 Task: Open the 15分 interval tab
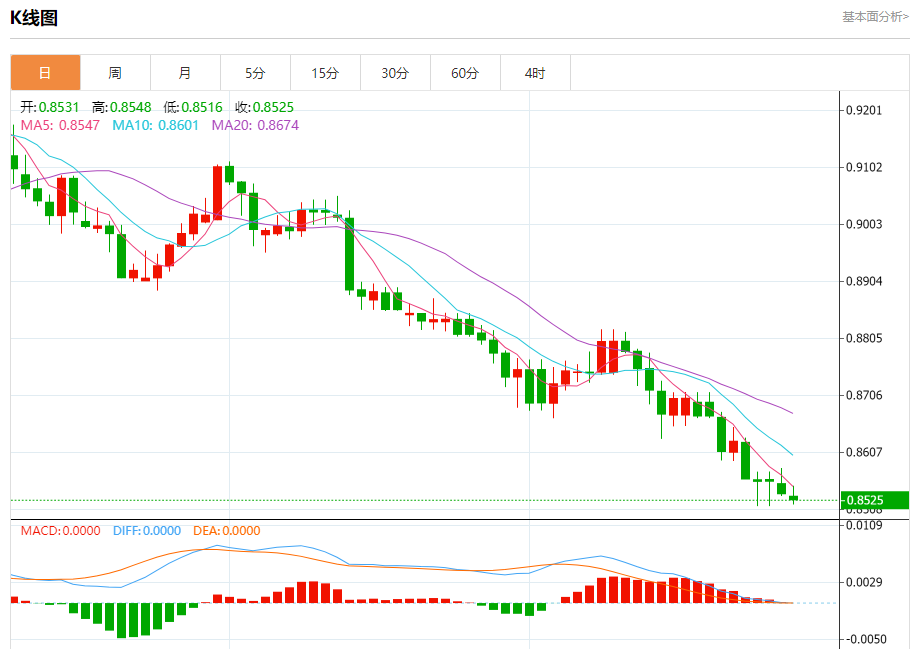(326, 73)
